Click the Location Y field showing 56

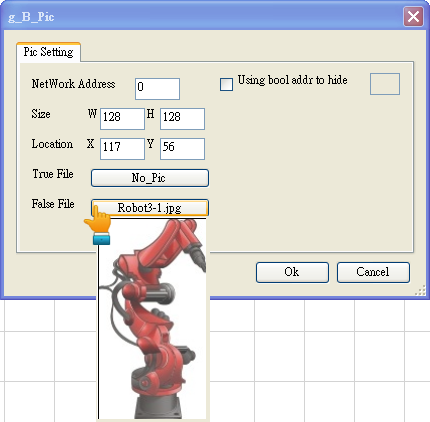coord(182,149)
